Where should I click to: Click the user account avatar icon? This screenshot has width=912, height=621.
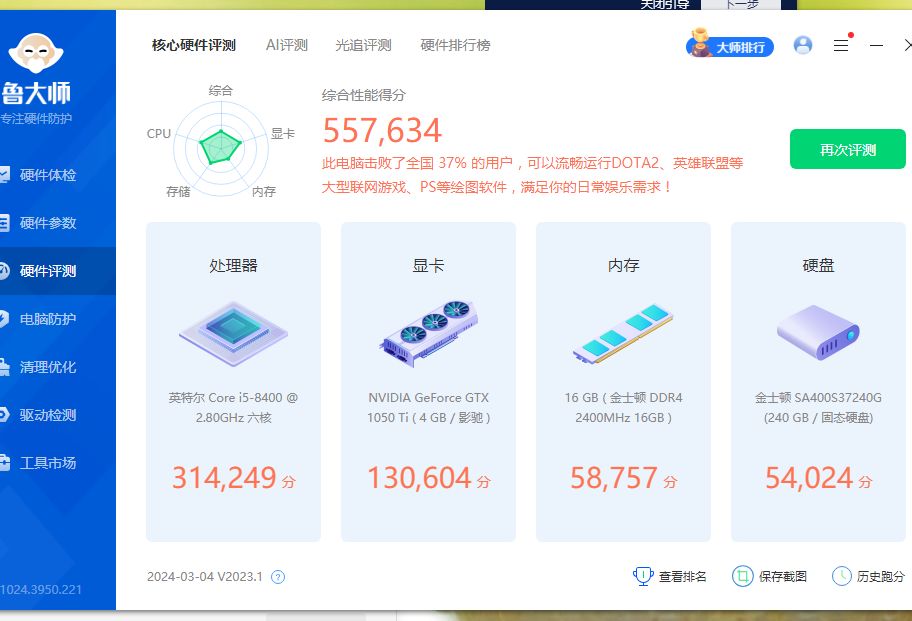(803, 45)
